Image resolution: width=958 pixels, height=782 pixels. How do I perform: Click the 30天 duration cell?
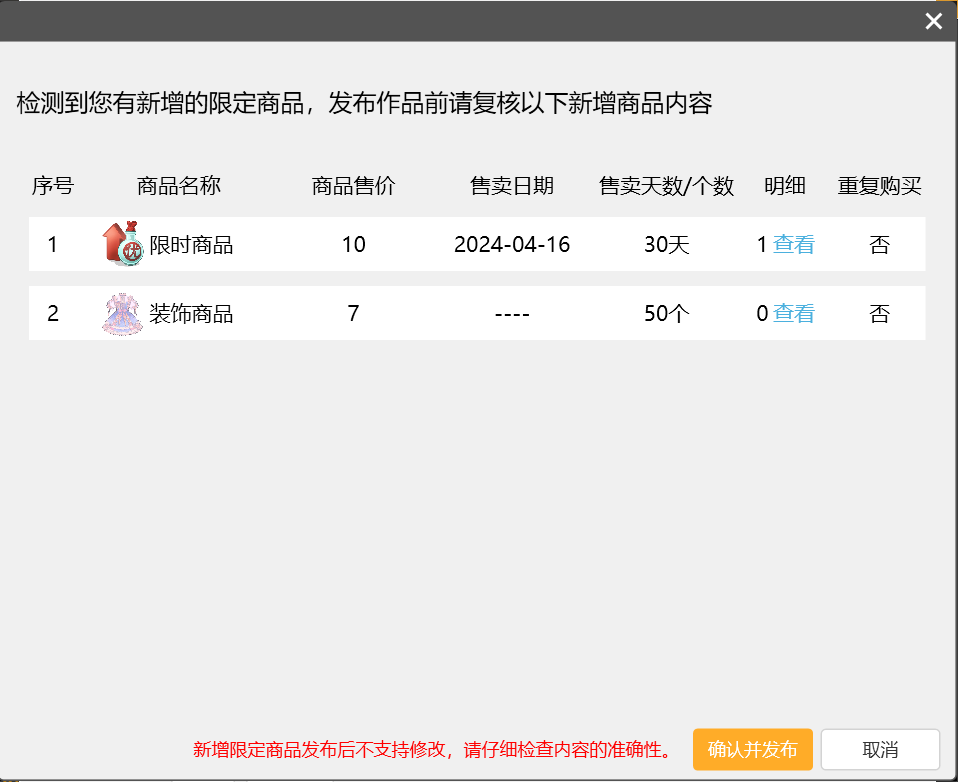pos(666,245)
